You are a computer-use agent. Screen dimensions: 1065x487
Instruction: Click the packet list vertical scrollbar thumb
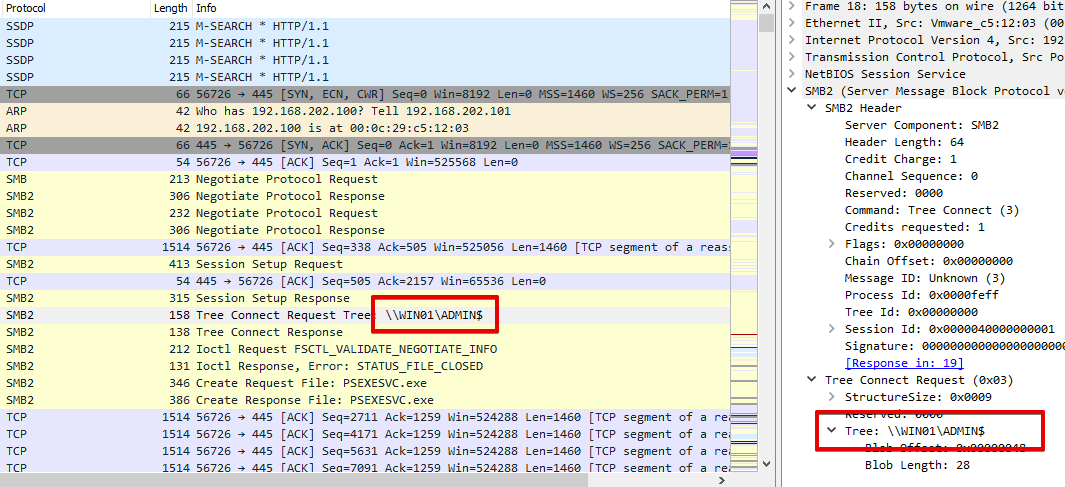[766, 22]
